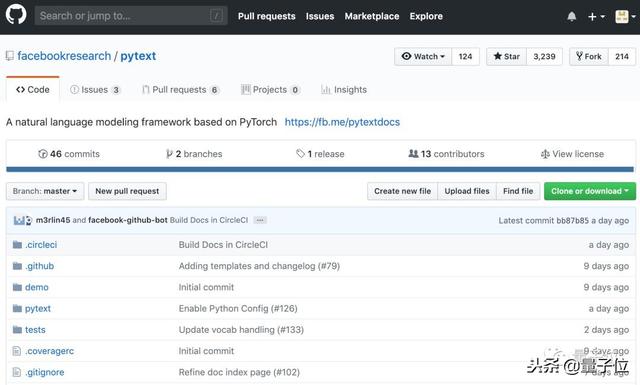Open the GitHub home logo

(x=16, y=14)
